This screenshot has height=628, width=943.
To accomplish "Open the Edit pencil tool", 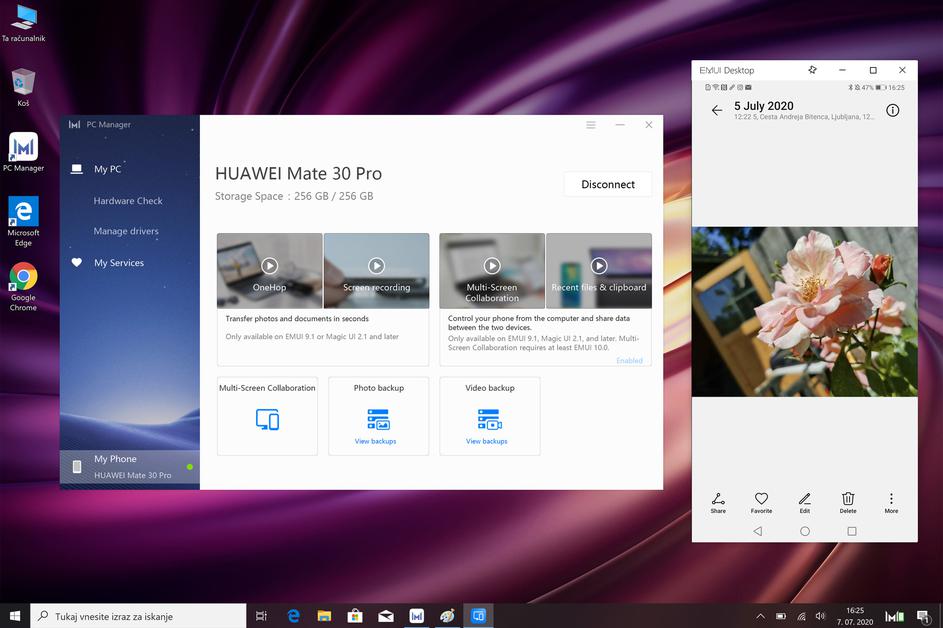I will click(x=804, y=500).
